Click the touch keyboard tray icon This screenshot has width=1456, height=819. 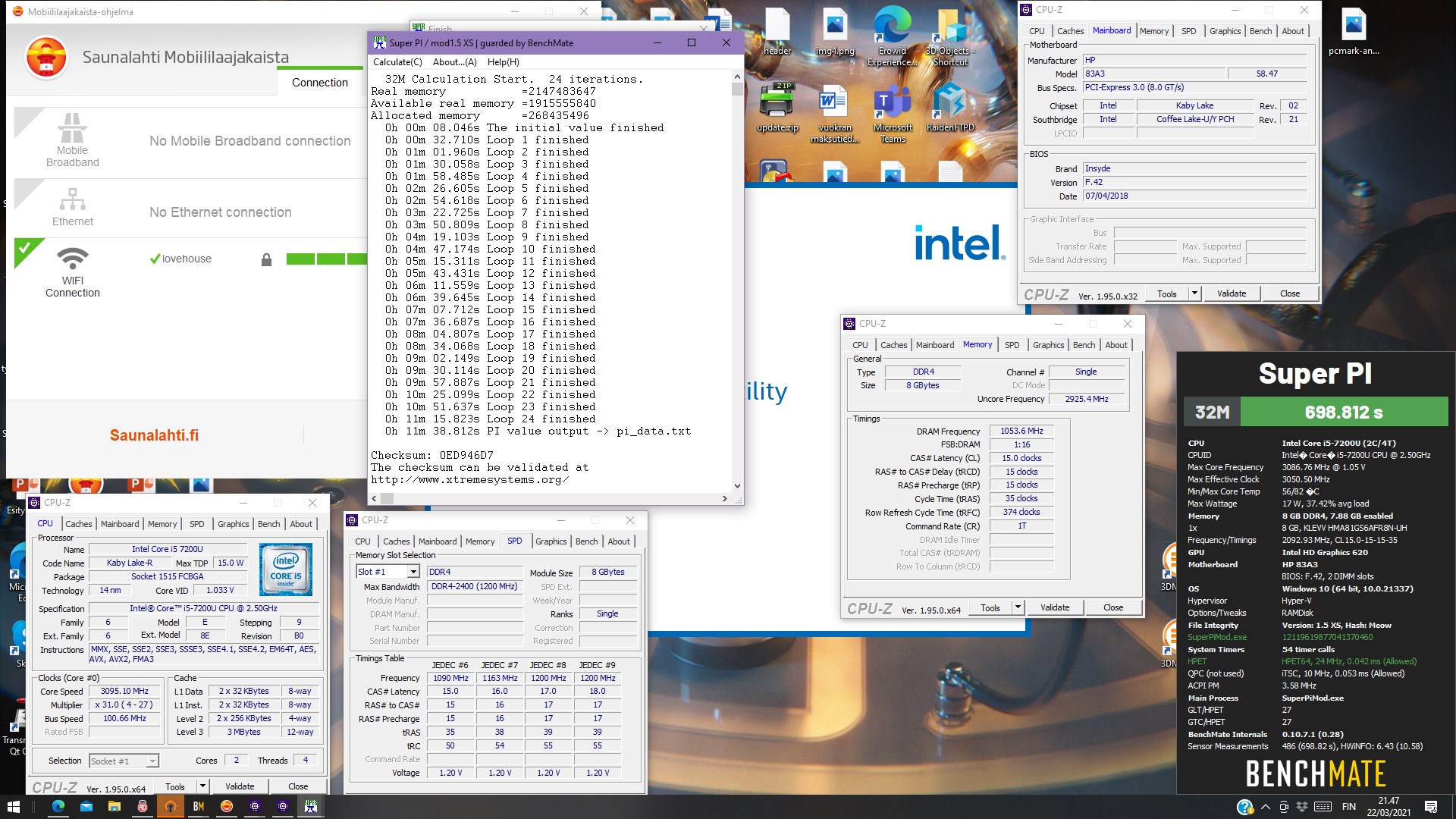[1323, 807]
